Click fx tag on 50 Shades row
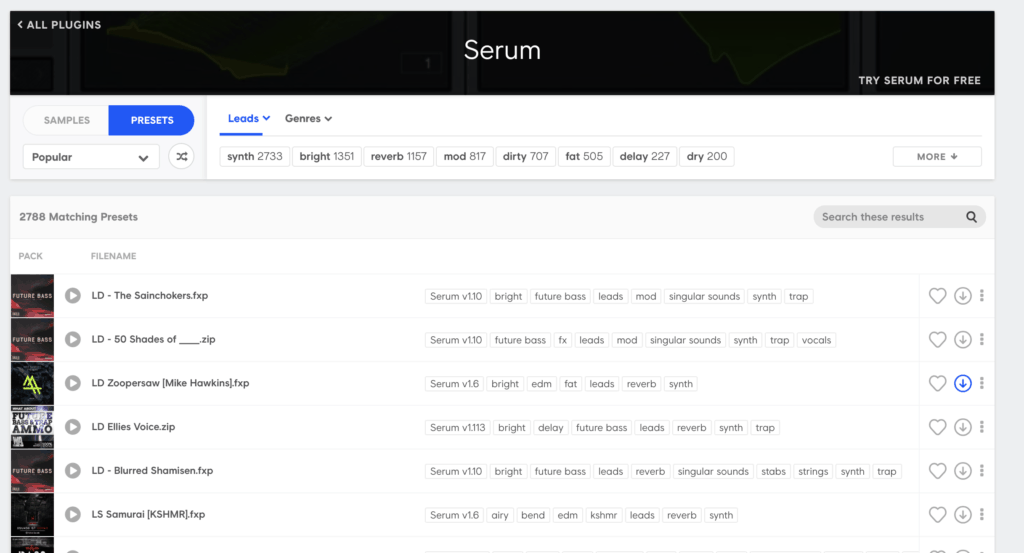This screenshot has width=1024, height=553. tap(562, 340)
